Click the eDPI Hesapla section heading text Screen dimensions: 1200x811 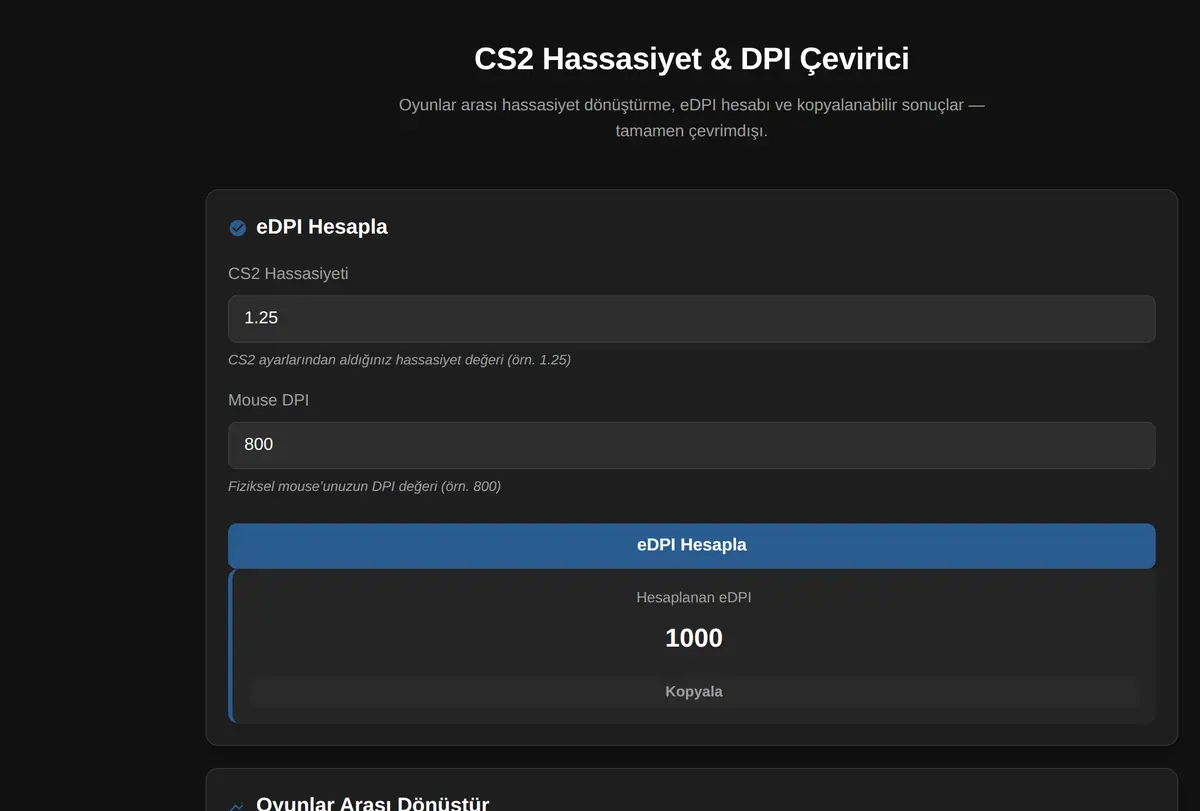point(322,227)
